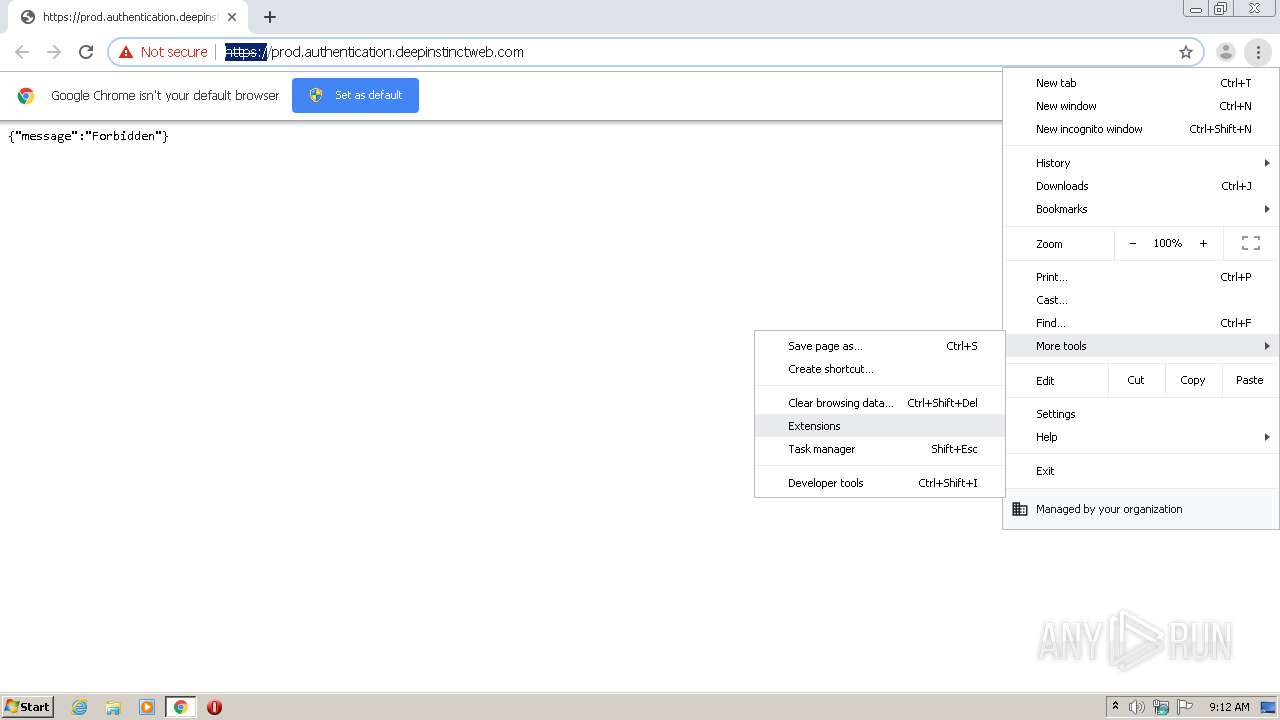Set Chrome as default browser

[355, 95]
